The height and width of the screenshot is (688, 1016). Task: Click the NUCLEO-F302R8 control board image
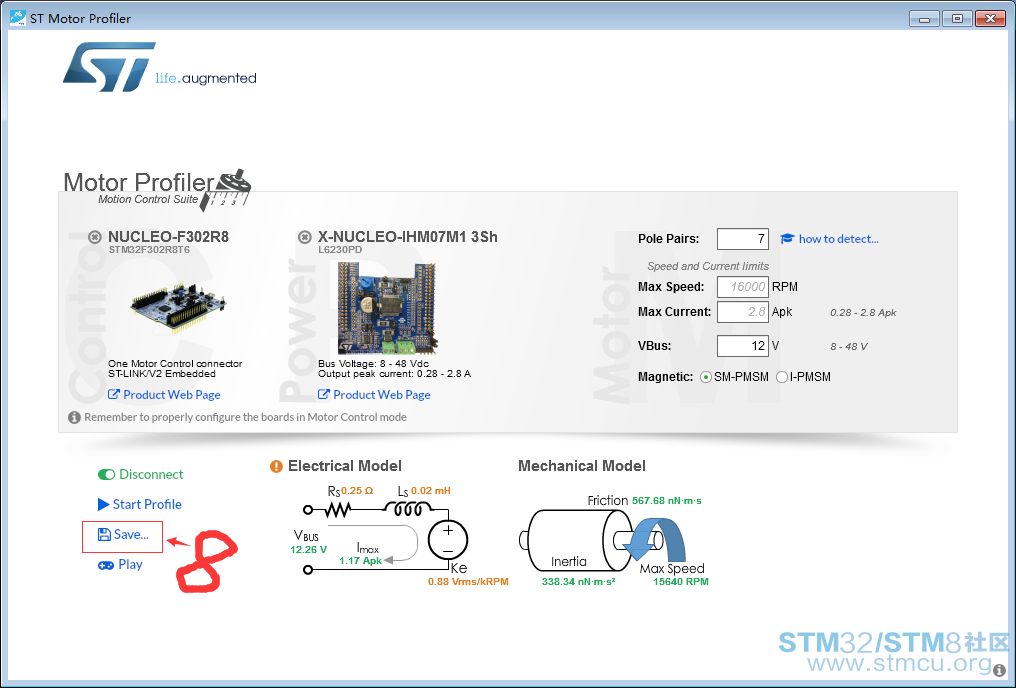pyautogui.click(x=178, y=307)
